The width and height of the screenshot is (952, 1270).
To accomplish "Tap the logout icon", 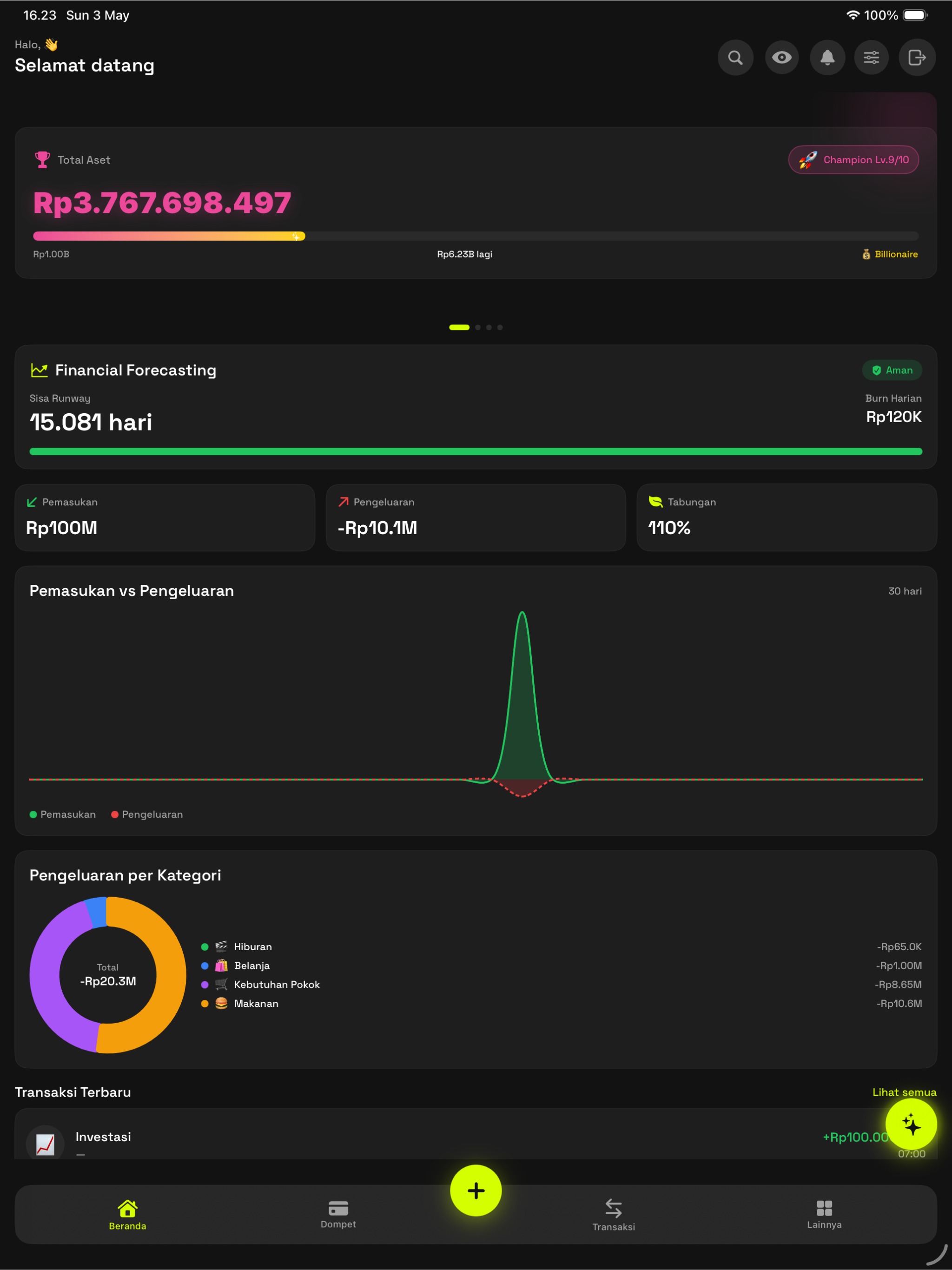I will point(917,58).
